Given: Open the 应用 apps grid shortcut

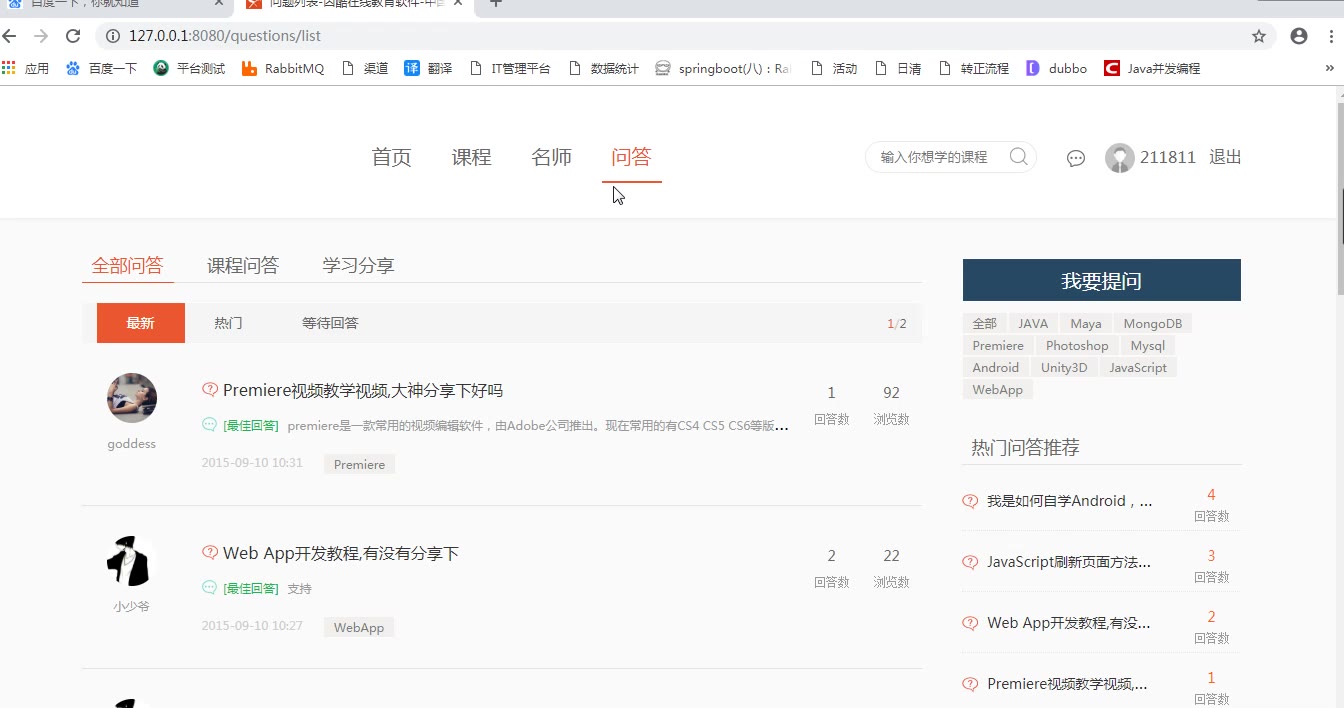Looking at the screenshot, I should point(26,69).
